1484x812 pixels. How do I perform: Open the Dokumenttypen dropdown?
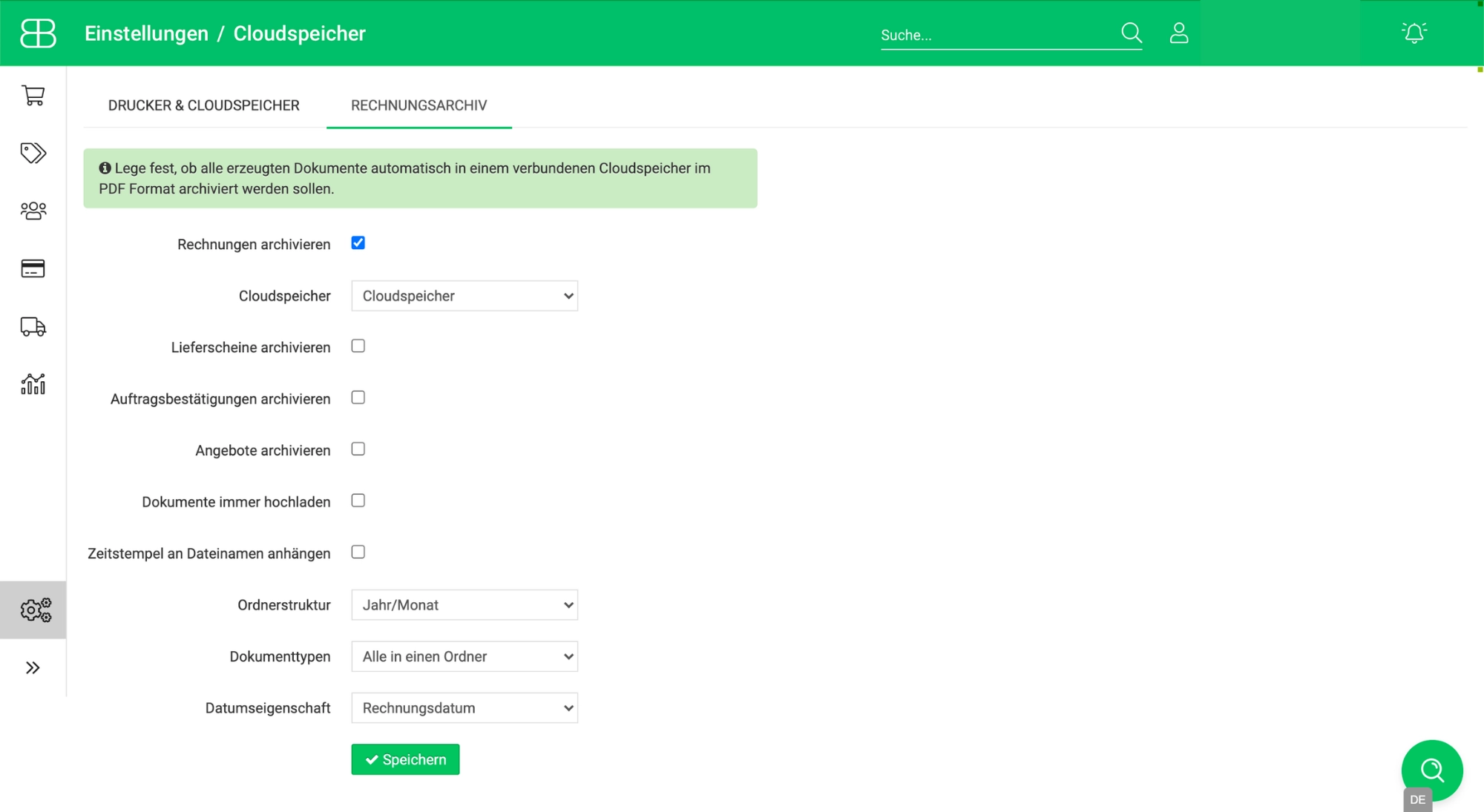click(x=464, y=656)
